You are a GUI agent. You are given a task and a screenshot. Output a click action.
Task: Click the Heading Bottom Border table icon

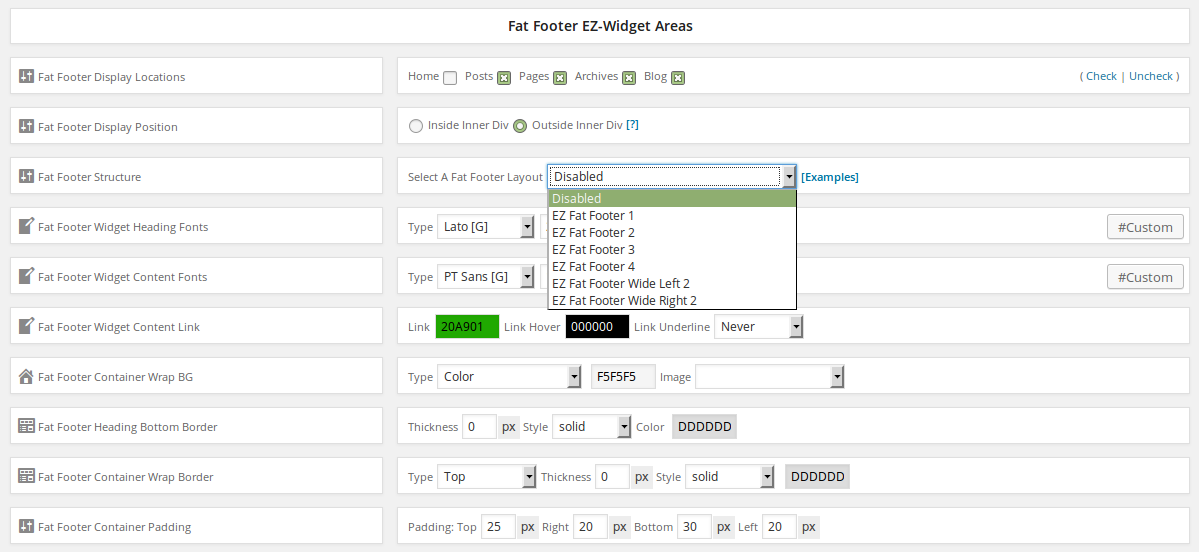click(26, 426)
